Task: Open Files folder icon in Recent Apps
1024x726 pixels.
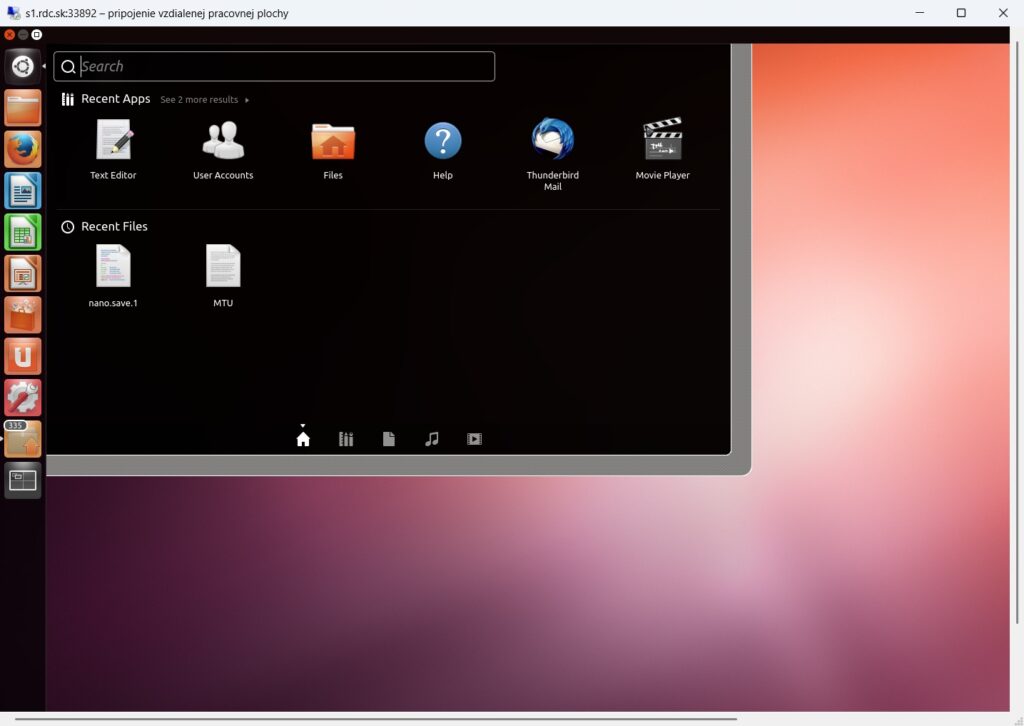Action: tap(333, 141)
